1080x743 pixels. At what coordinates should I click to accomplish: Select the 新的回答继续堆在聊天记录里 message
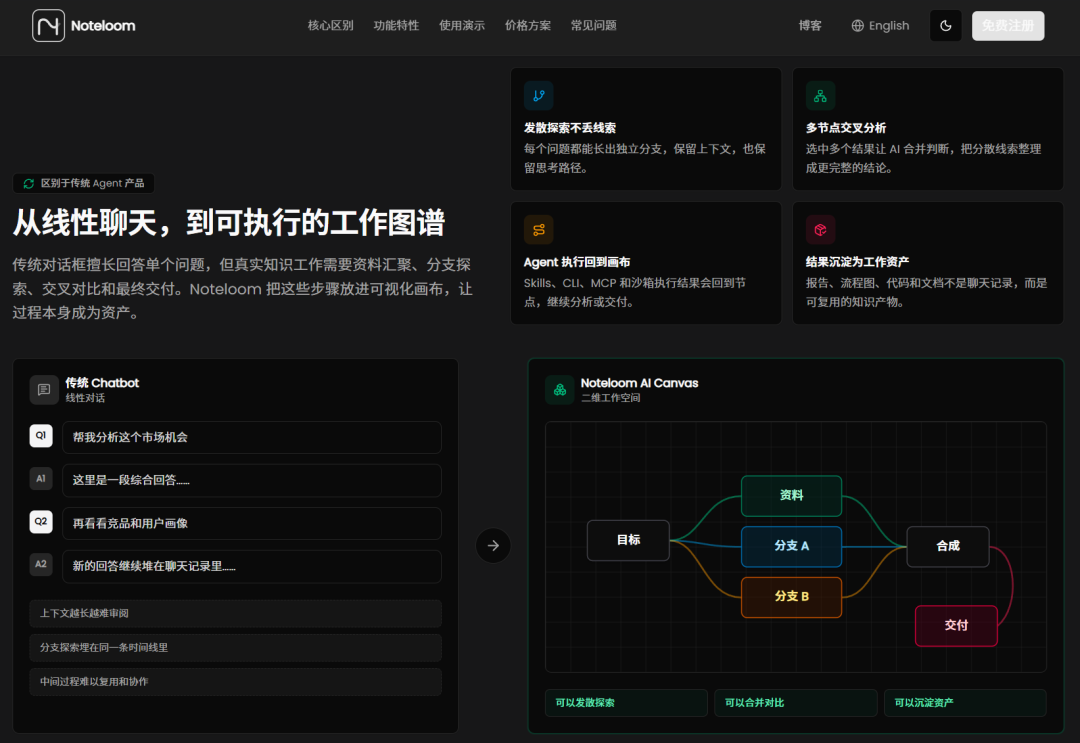coord(252,566)
